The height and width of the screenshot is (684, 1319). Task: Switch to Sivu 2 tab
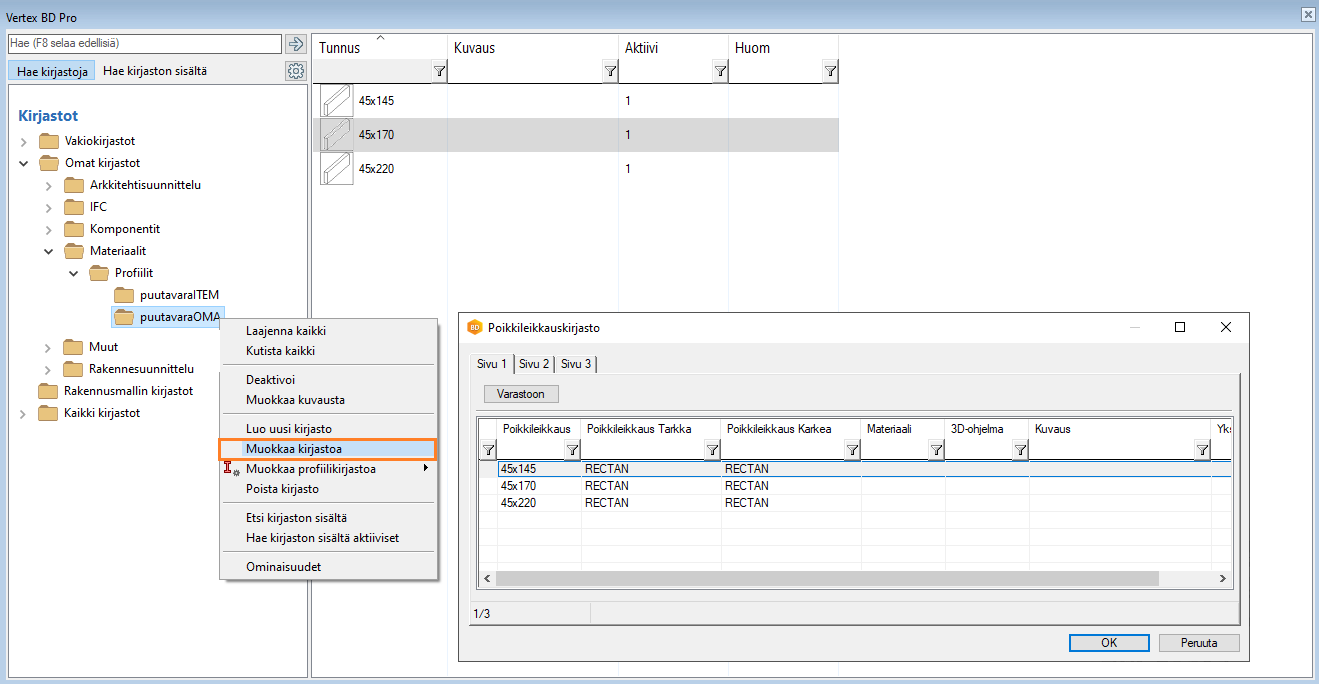coord(533,364)
